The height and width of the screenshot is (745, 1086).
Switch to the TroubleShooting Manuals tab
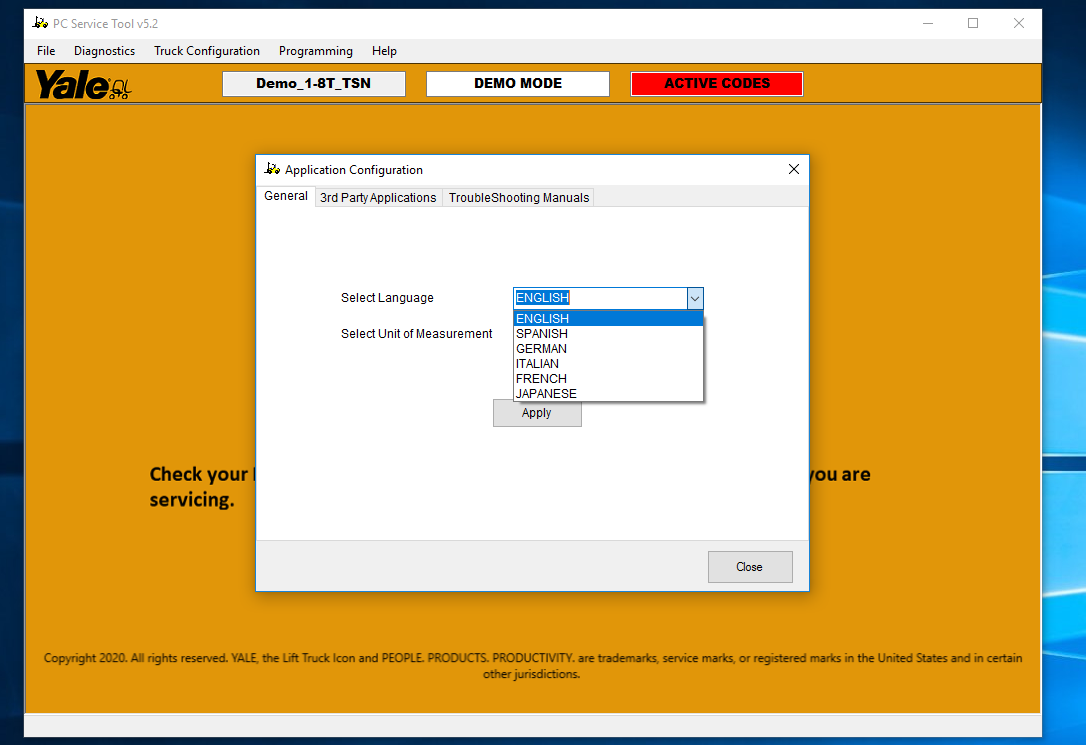tap(518, 197)
